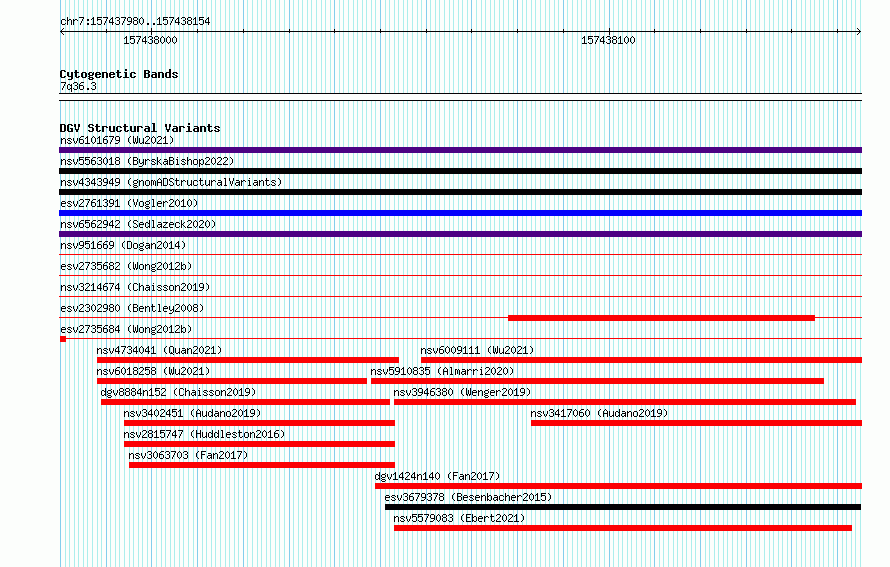The width and height of the screenshot is (890, 567).
Task: Click the left arrow of the ruler
Action: (x=62, y=32)
